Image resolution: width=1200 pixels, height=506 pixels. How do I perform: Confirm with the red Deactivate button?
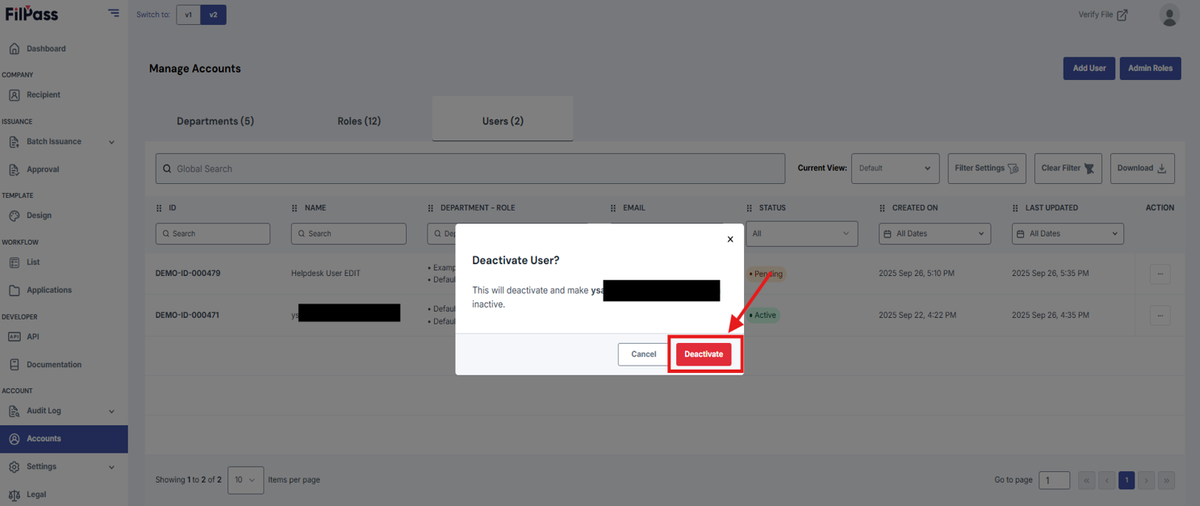704,354
